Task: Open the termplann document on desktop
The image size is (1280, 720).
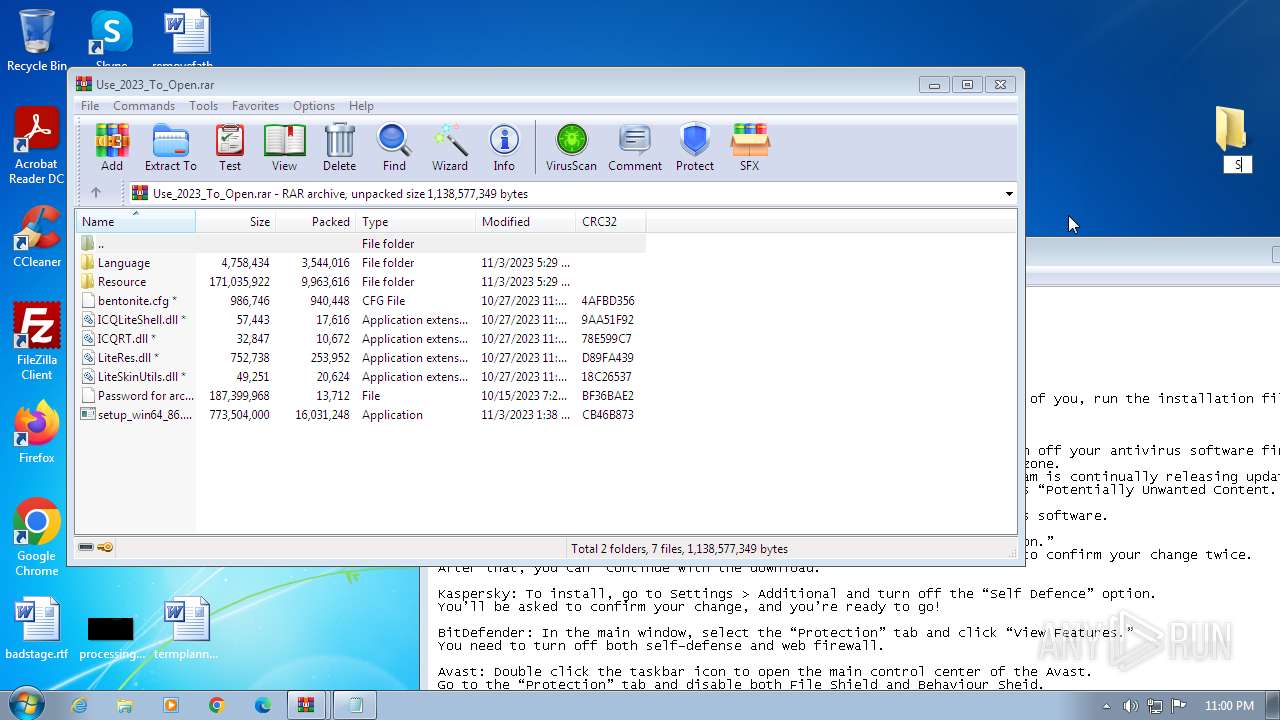Action: click(x=186, y=629)
